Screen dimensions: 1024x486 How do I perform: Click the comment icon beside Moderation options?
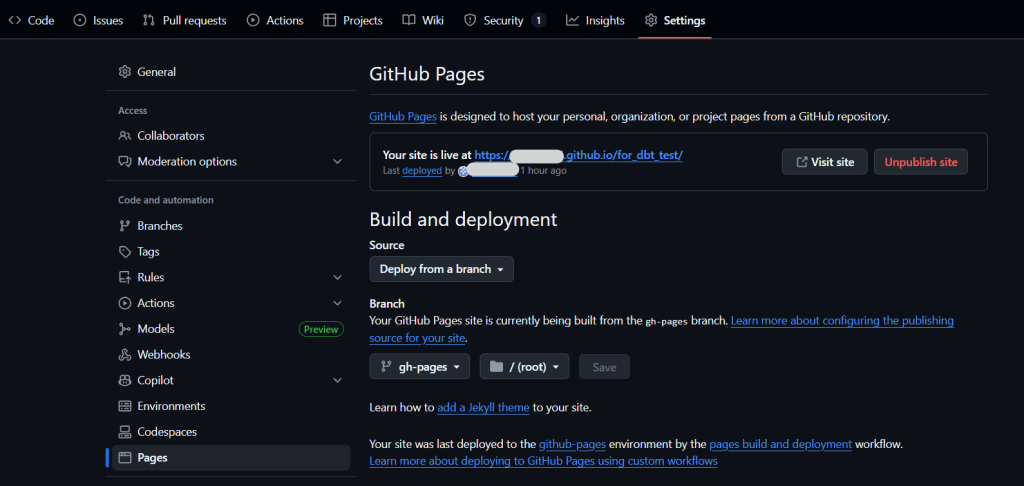[x=125, y=161]
